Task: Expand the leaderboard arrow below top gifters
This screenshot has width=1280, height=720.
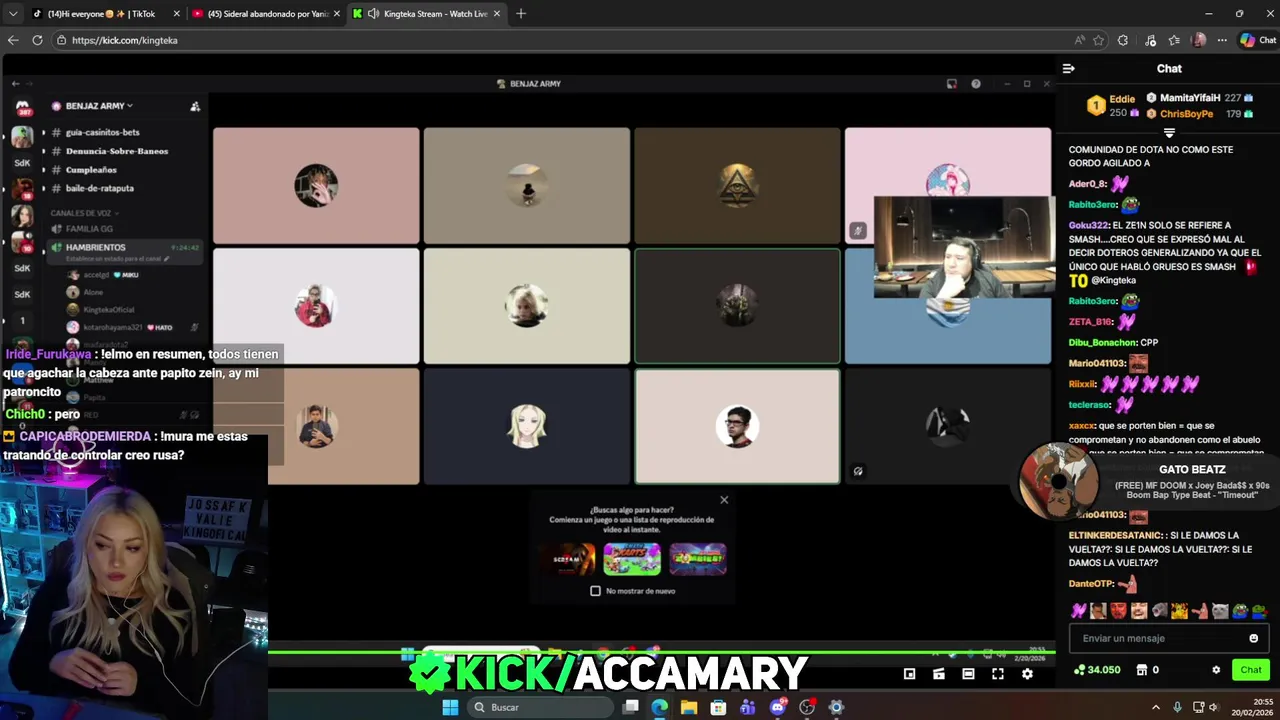Action: (x=1169, y=132)
